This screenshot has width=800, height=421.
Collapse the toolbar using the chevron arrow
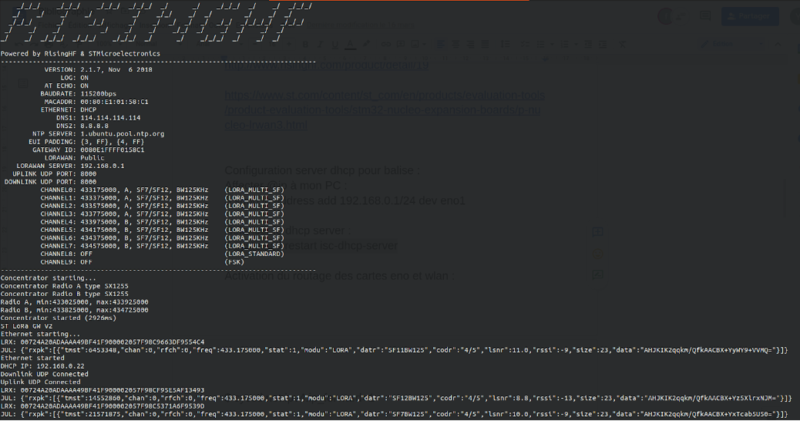(777, 45)
